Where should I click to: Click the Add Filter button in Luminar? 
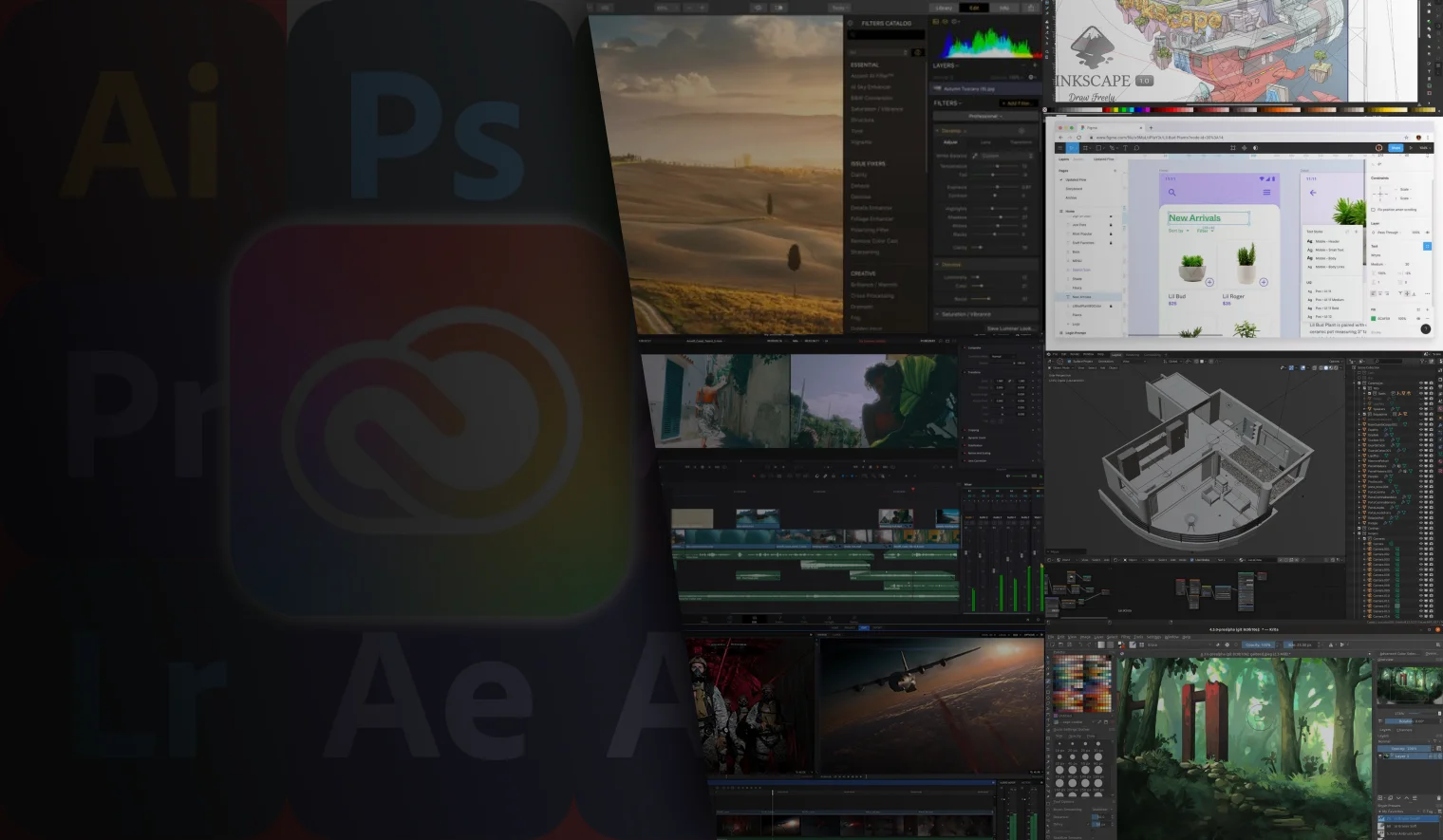(1018, 103)
